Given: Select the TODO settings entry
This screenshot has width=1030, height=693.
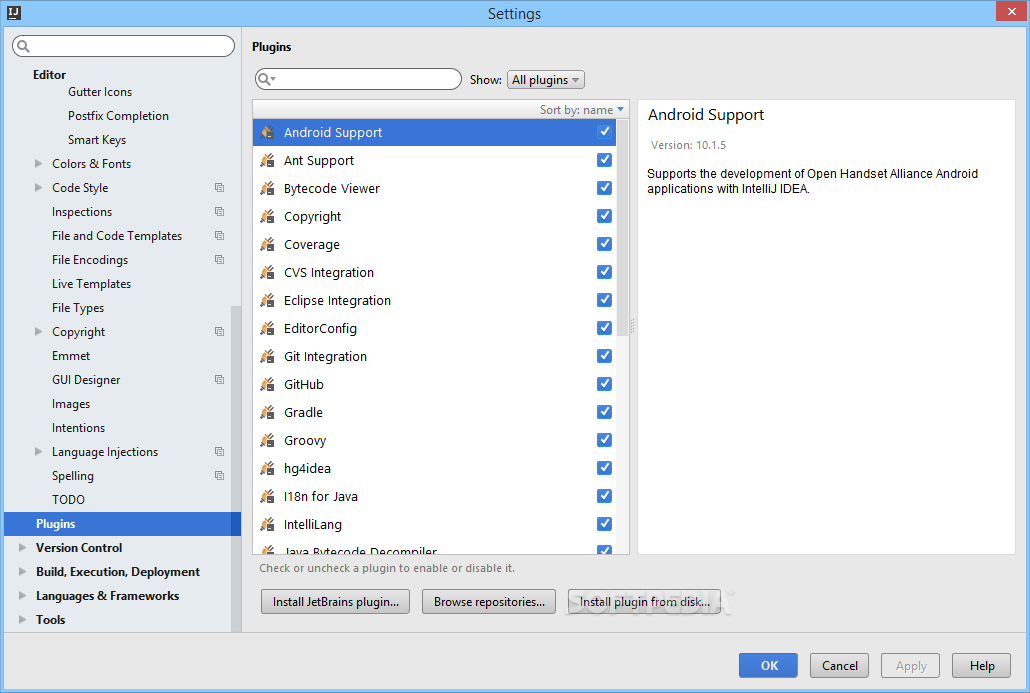Looking at the screenshot, I should 68,500.
